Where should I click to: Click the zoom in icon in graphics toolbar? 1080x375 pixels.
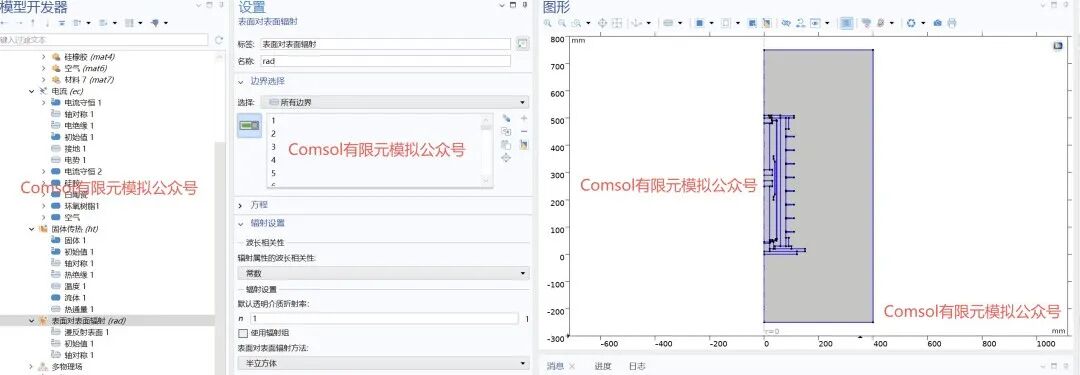pos(548,23)
